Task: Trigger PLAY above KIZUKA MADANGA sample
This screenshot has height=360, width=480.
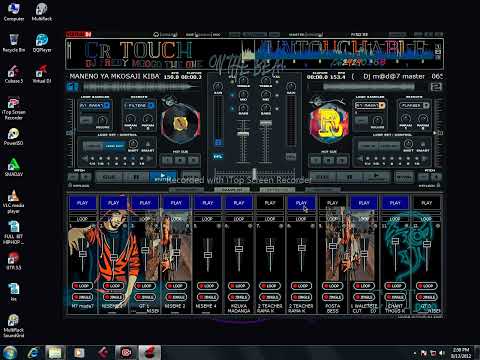Action: point(239,203)
